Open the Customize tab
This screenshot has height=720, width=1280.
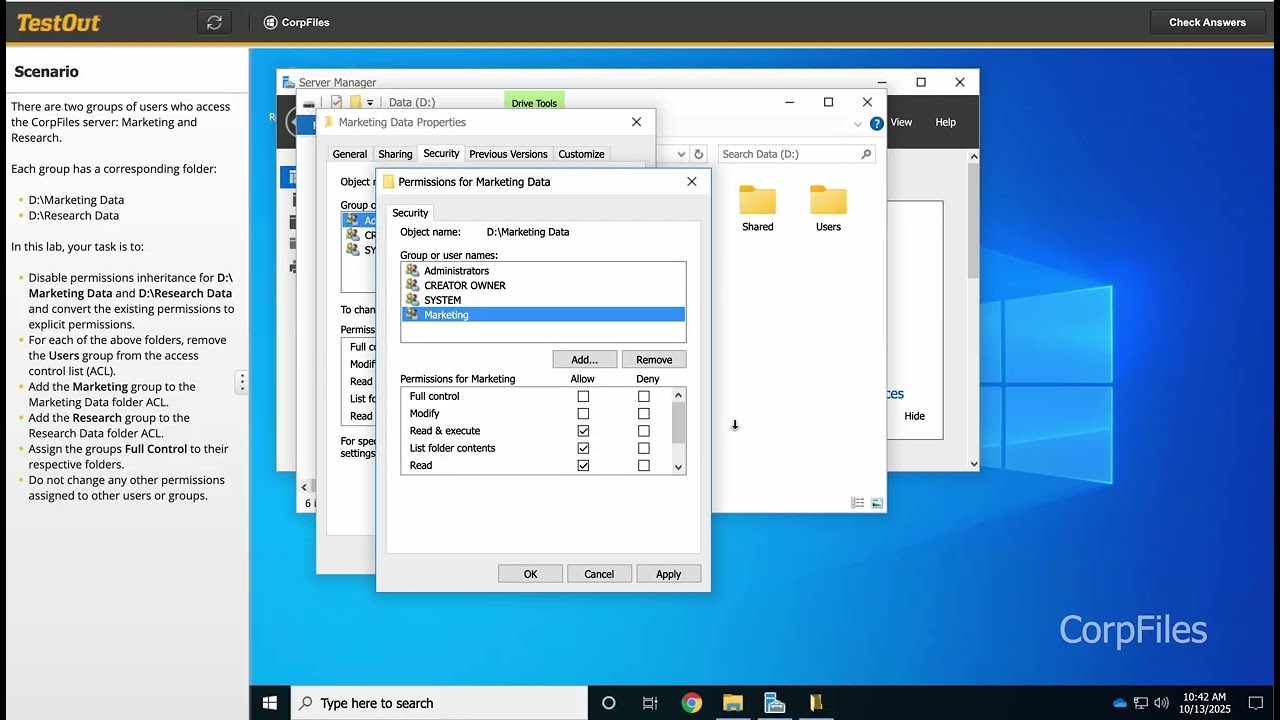tap(581, 154)
